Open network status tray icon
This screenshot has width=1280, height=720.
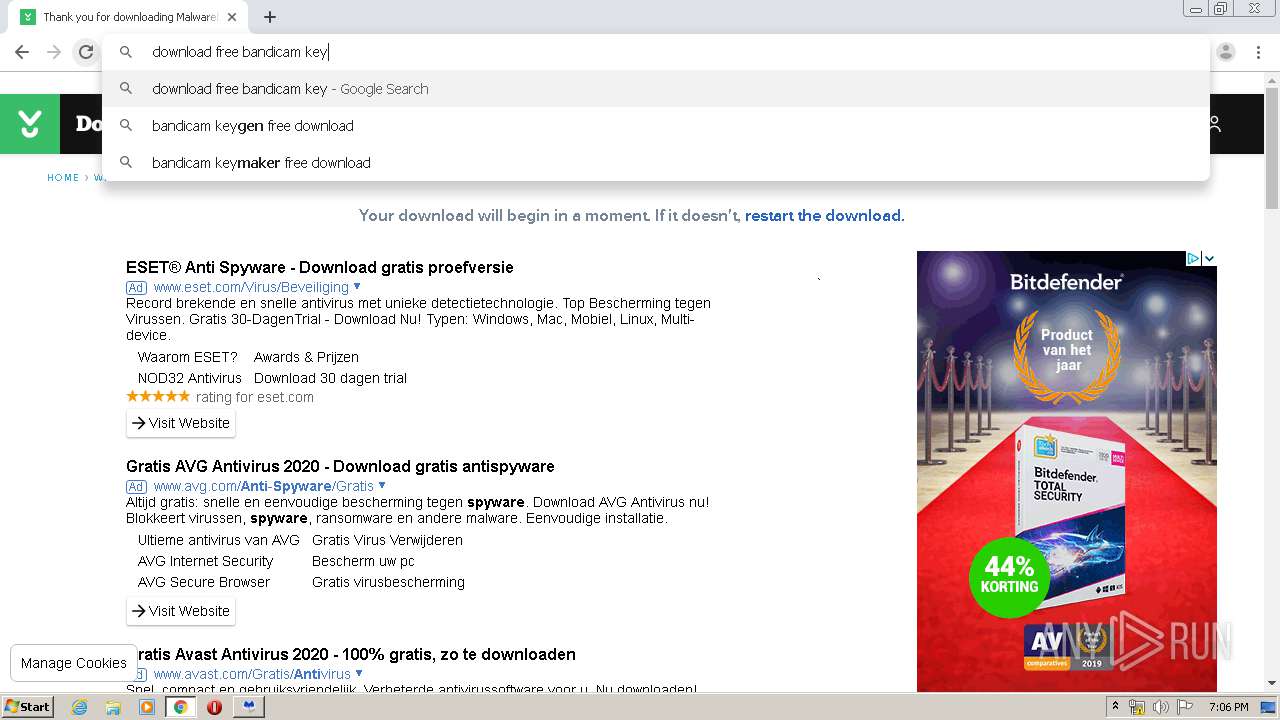tap(1137, 707)
